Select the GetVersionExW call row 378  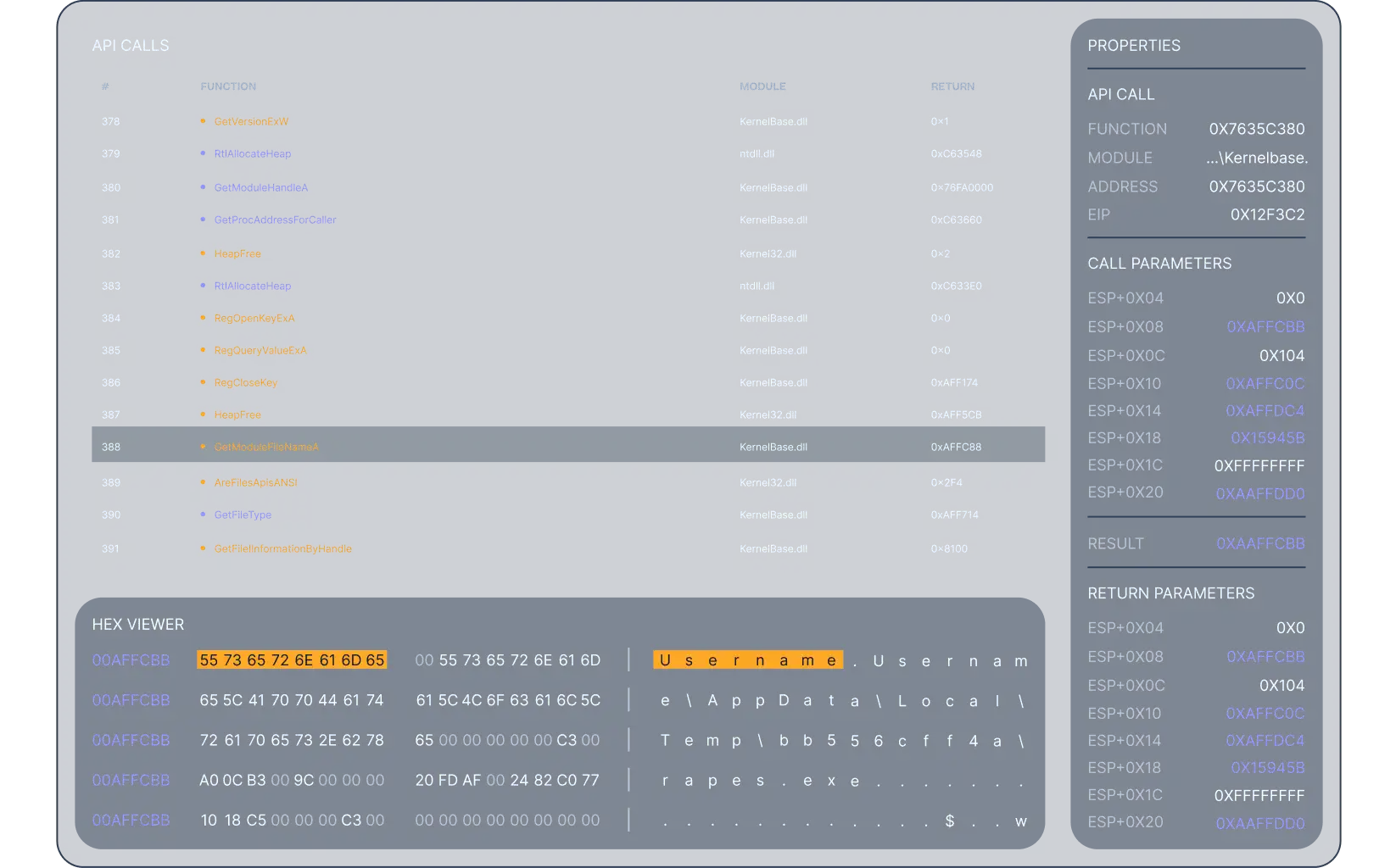pyautogui.click(x=568, y=121)
